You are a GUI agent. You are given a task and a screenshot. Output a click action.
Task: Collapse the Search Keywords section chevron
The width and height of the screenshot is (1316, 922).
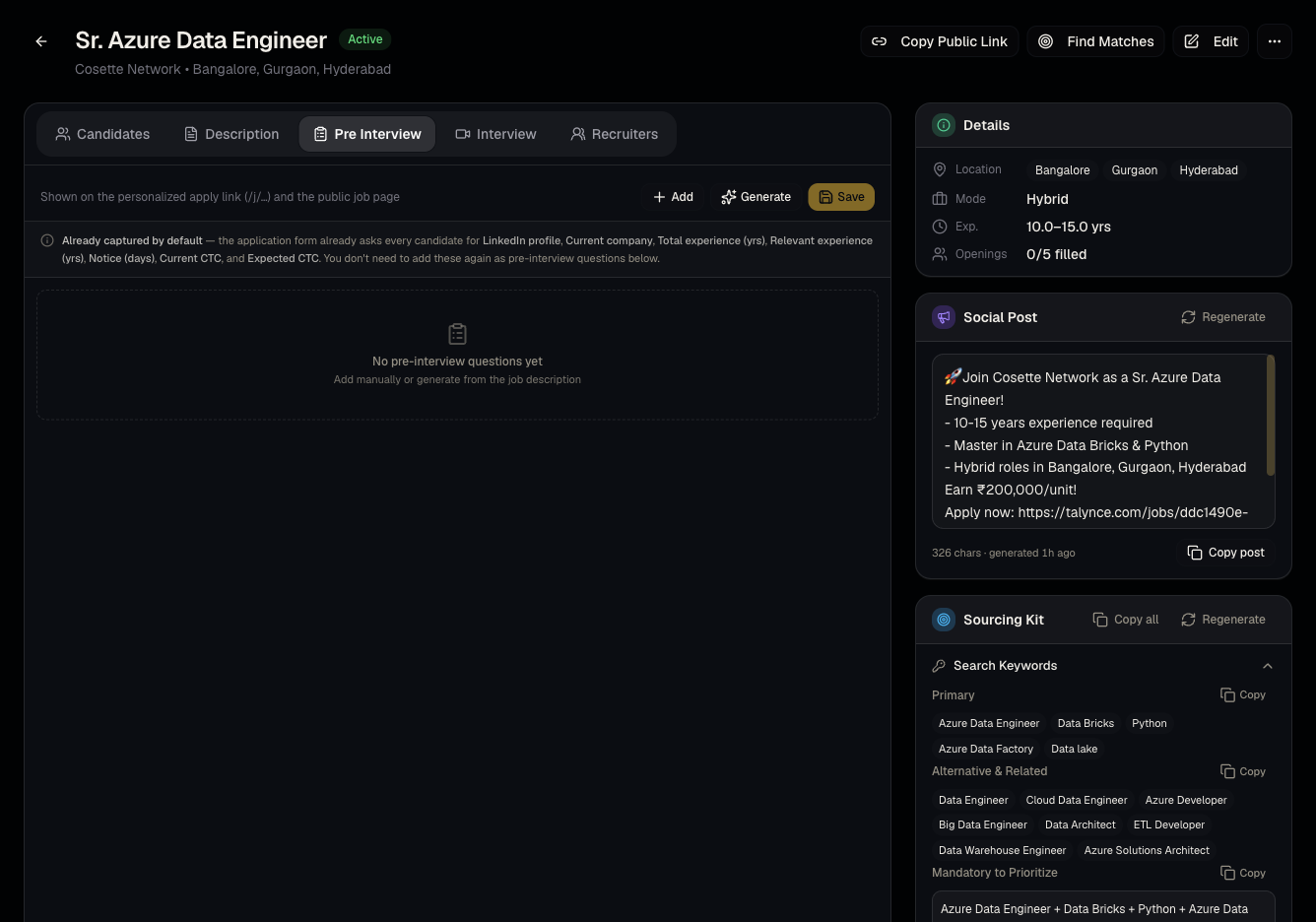(1268, 666)
